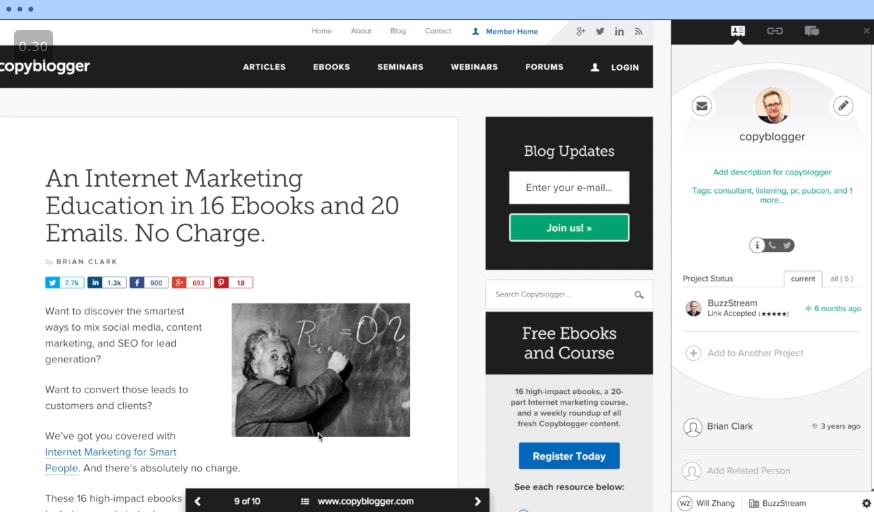Click the Twitter share button showing 7.7k
This screenshot has width=874, height=512.
click(65, 283)
